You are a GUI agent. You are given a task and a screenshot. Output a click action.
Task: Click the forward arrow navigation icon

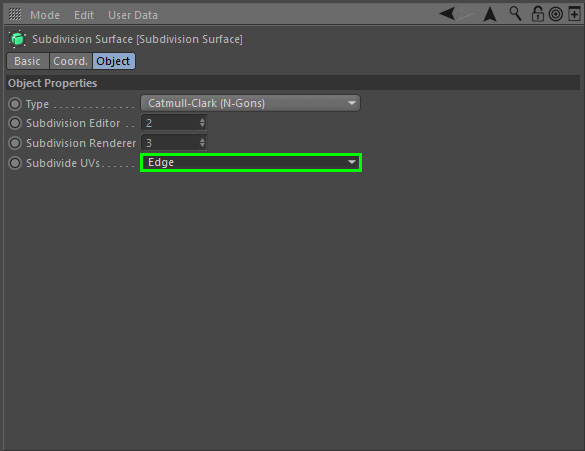[465, 14]
